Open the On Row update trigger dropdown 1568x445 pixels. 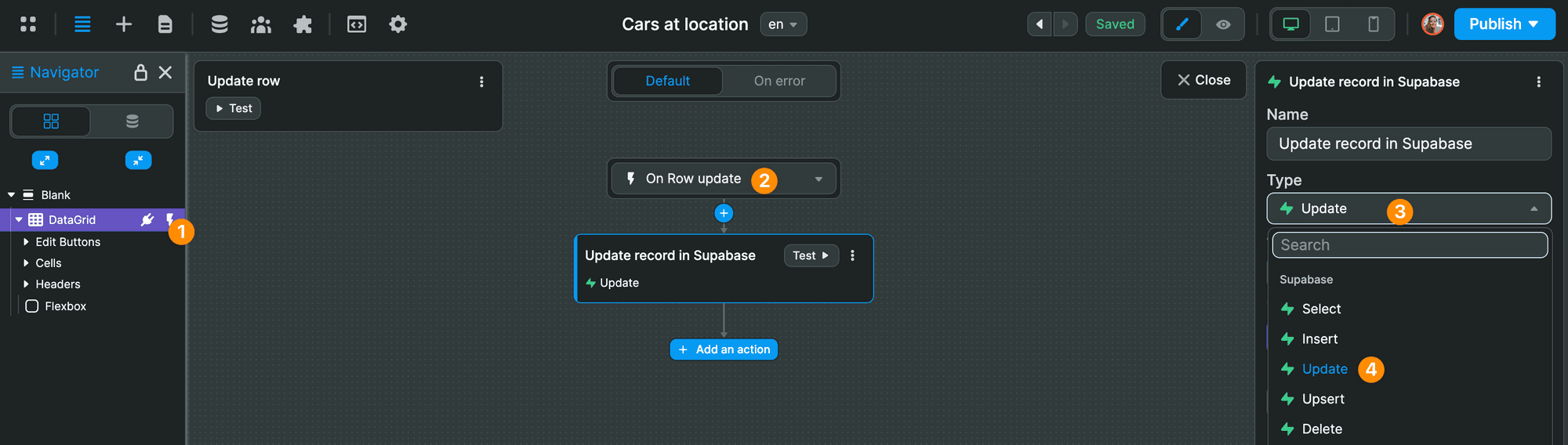coord(724,179)
